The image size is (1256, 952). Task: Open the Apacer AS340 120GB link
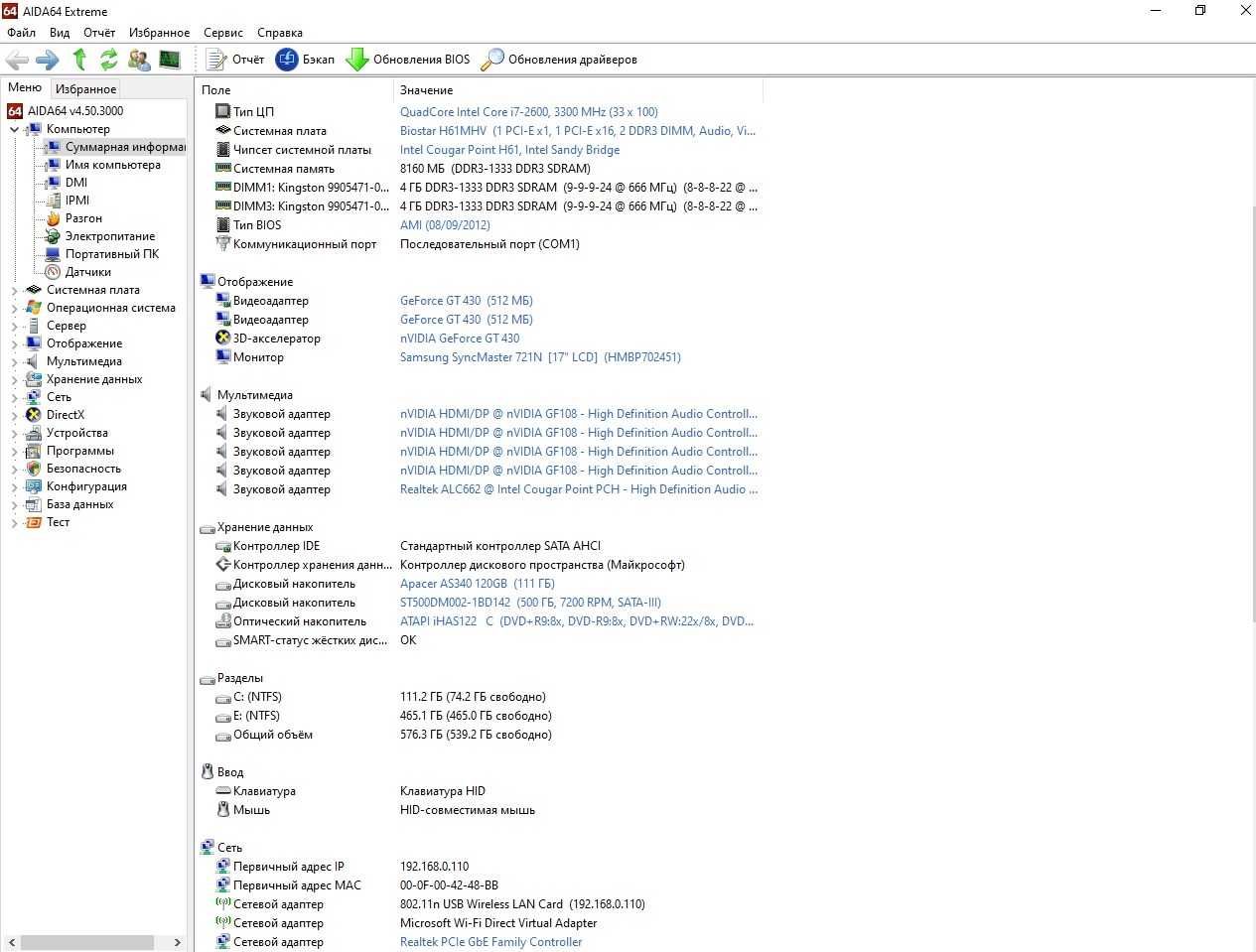click(477, 584)
